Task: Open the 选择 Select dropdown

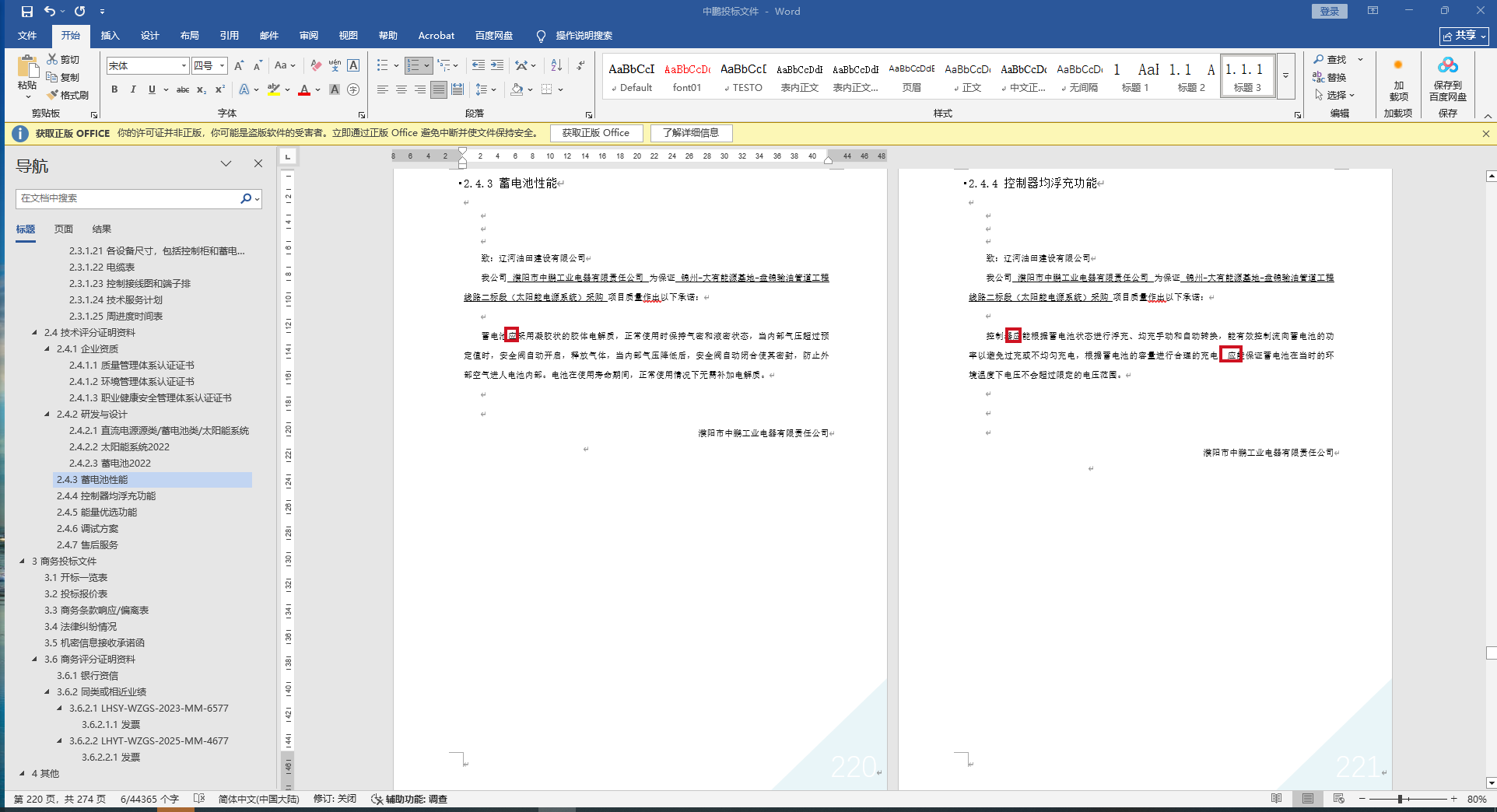Action: click(1335, 95)
